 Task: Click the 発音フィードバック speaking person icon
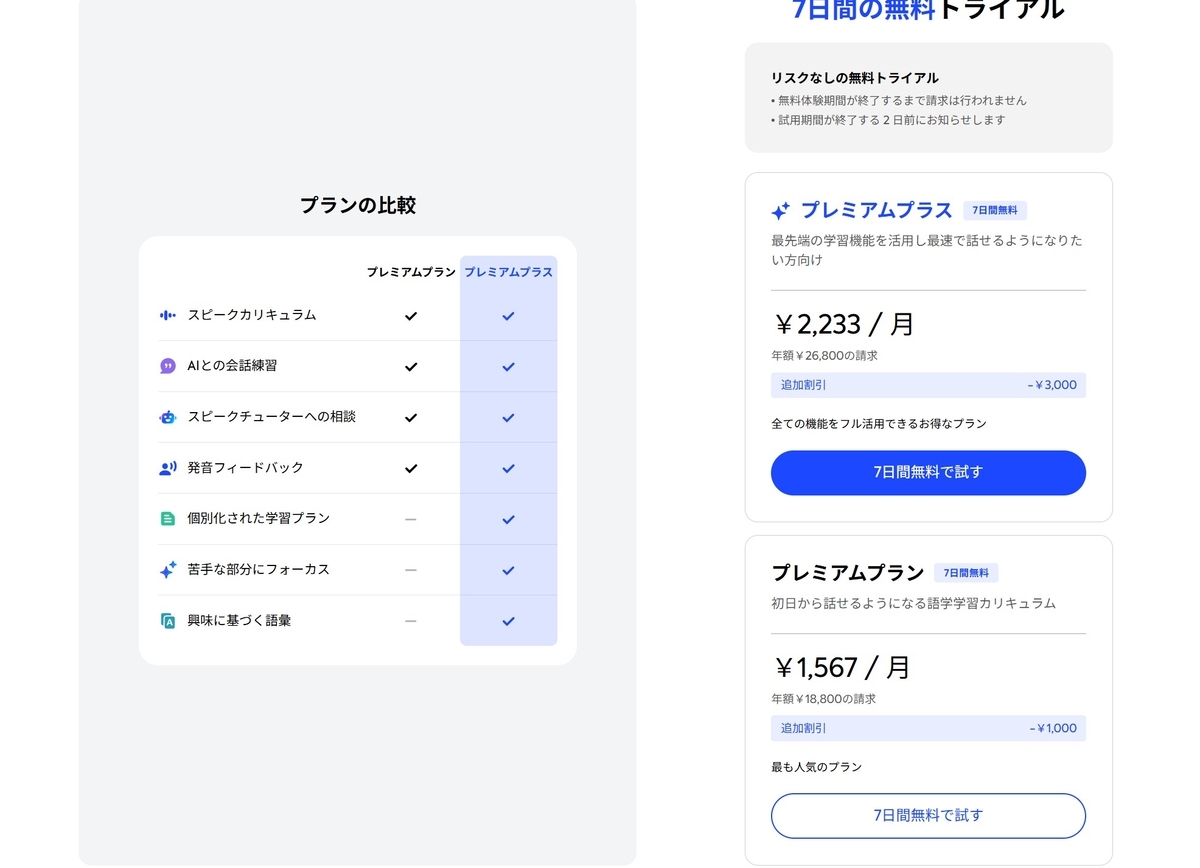click(x=168, y=468)
